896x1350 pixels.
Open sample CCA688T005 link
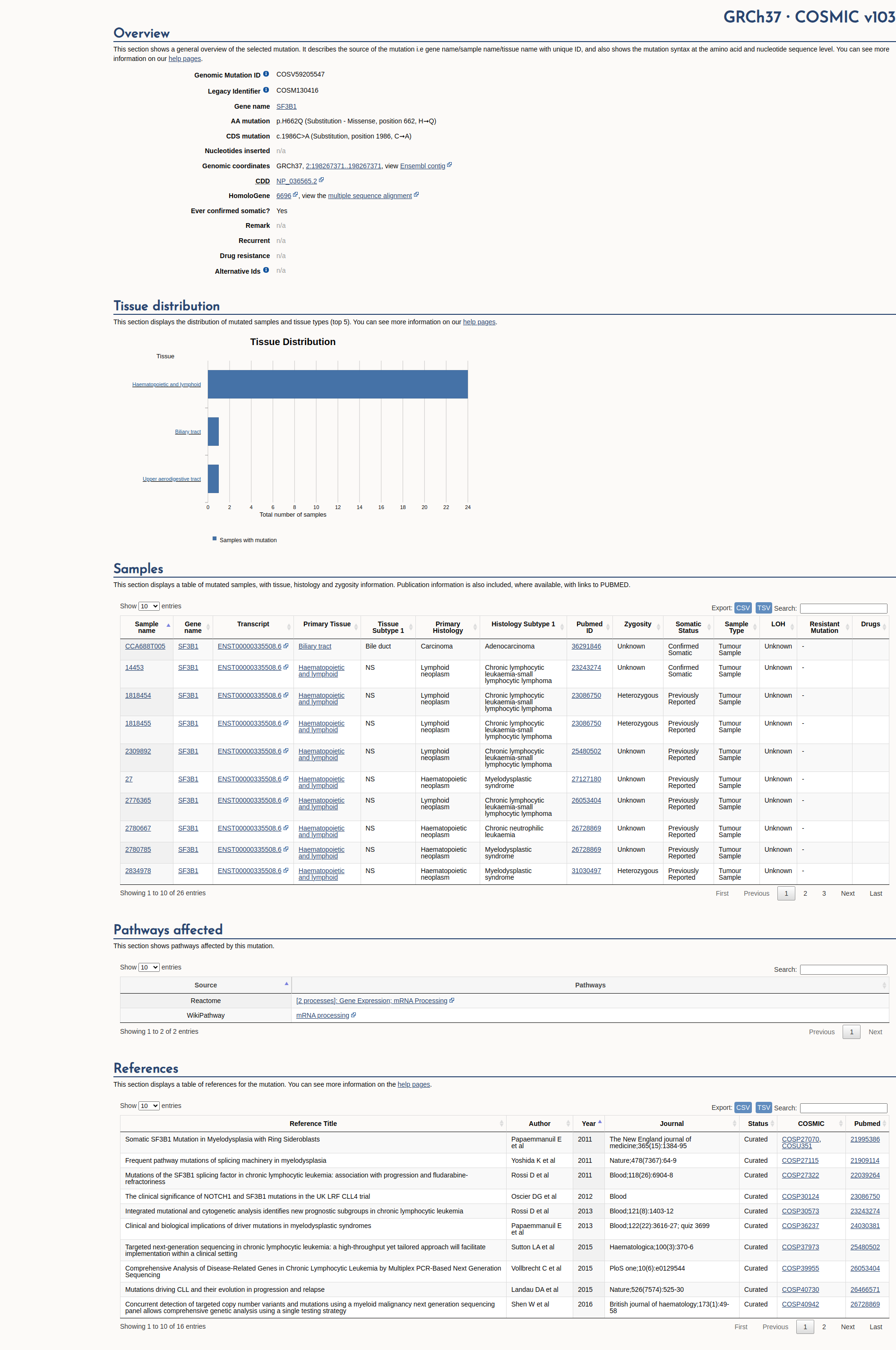click(145, 647)
